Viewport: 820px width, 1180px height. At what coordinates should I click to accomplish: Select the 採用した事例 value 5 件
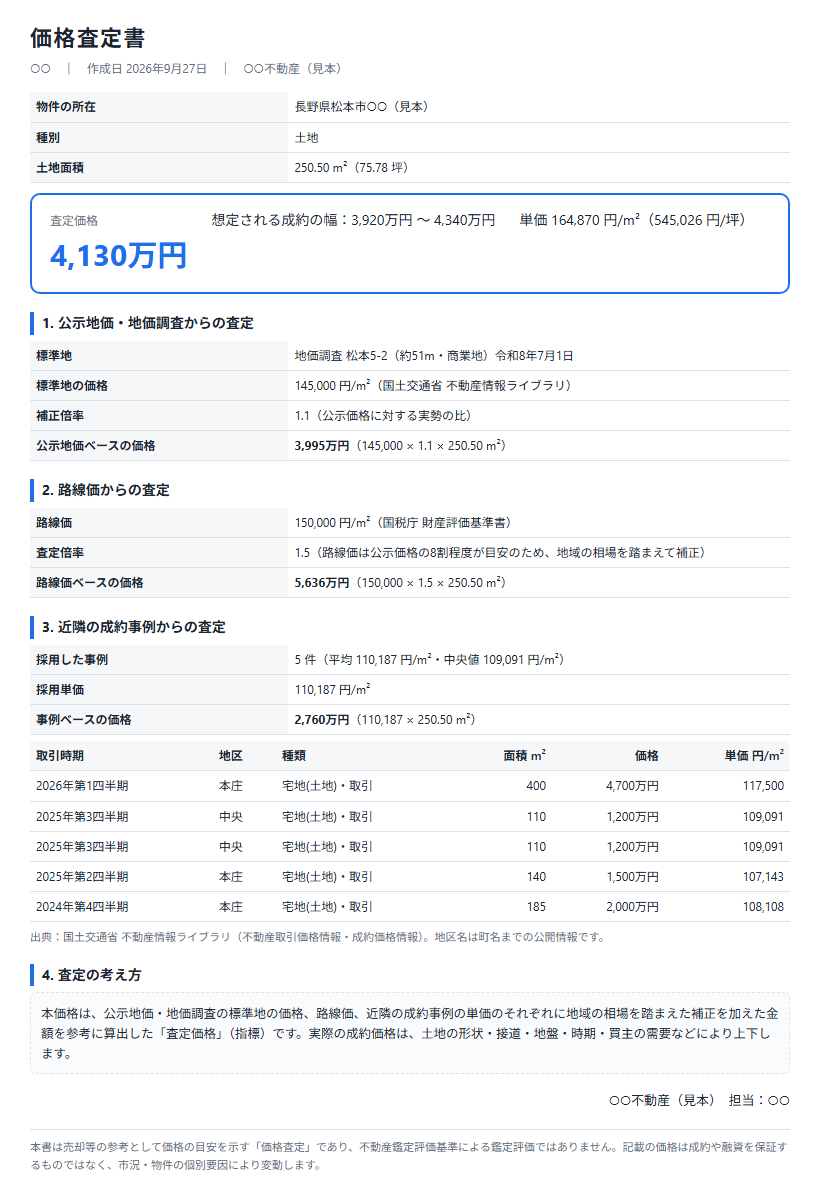coord(305,659)
